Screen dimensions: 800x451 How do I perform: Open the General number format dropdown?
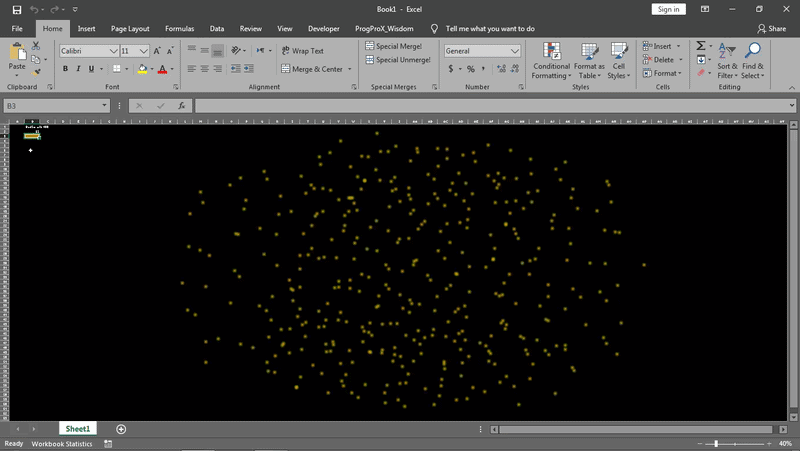tap(515, 51)
